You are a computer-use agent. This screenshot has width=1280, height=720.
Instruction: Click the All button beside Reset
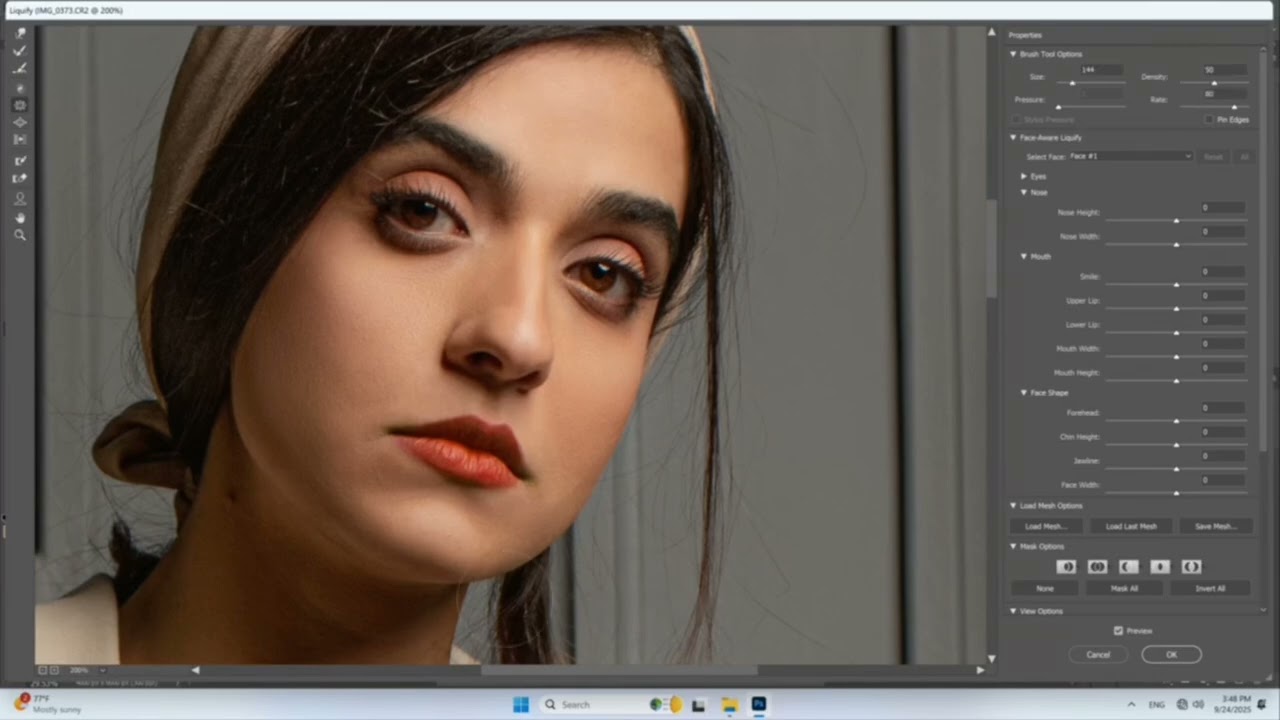click(1244, 156)
